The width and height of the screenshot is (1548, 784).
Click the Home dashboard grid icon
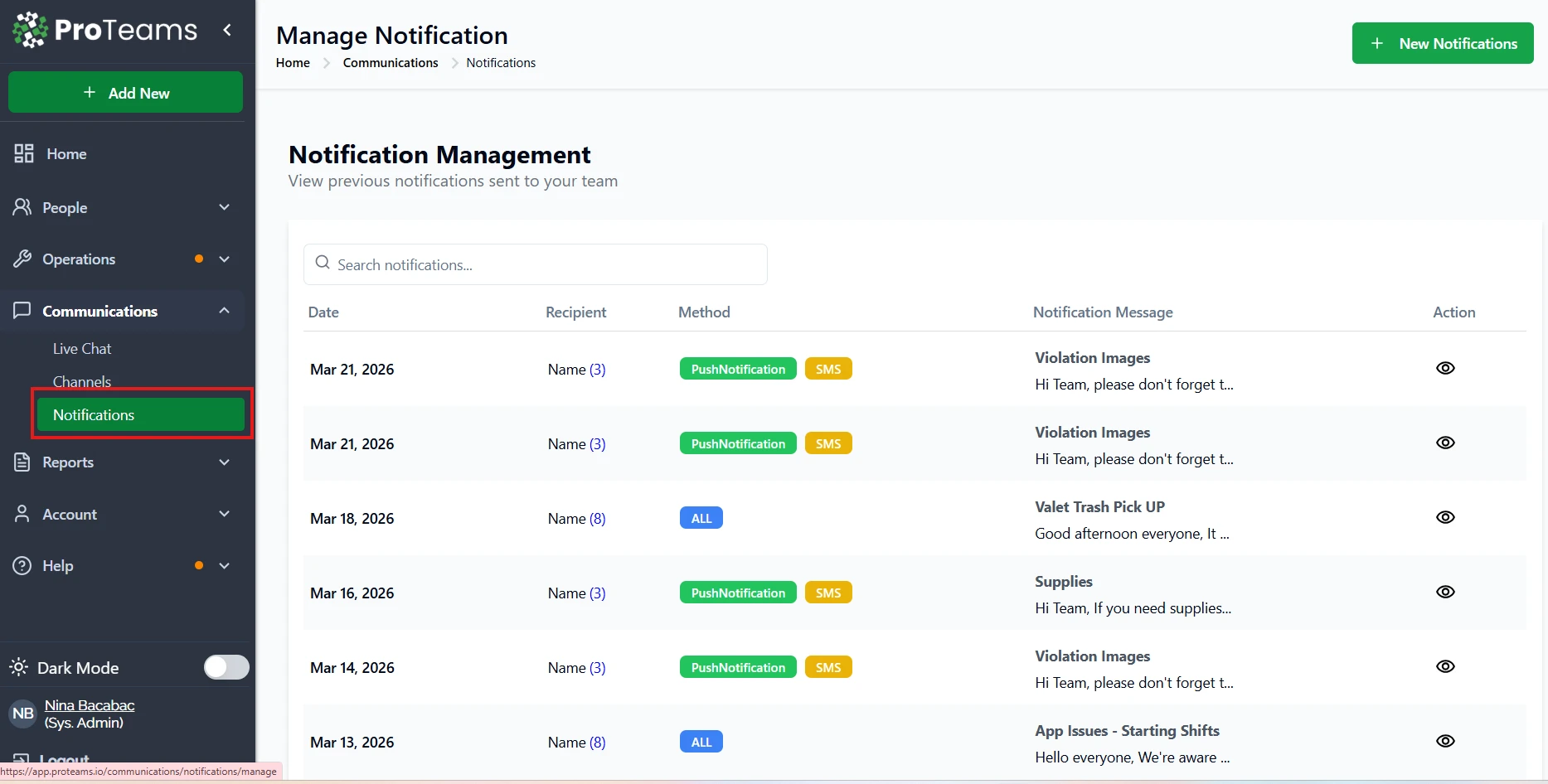tap(24, 153)
